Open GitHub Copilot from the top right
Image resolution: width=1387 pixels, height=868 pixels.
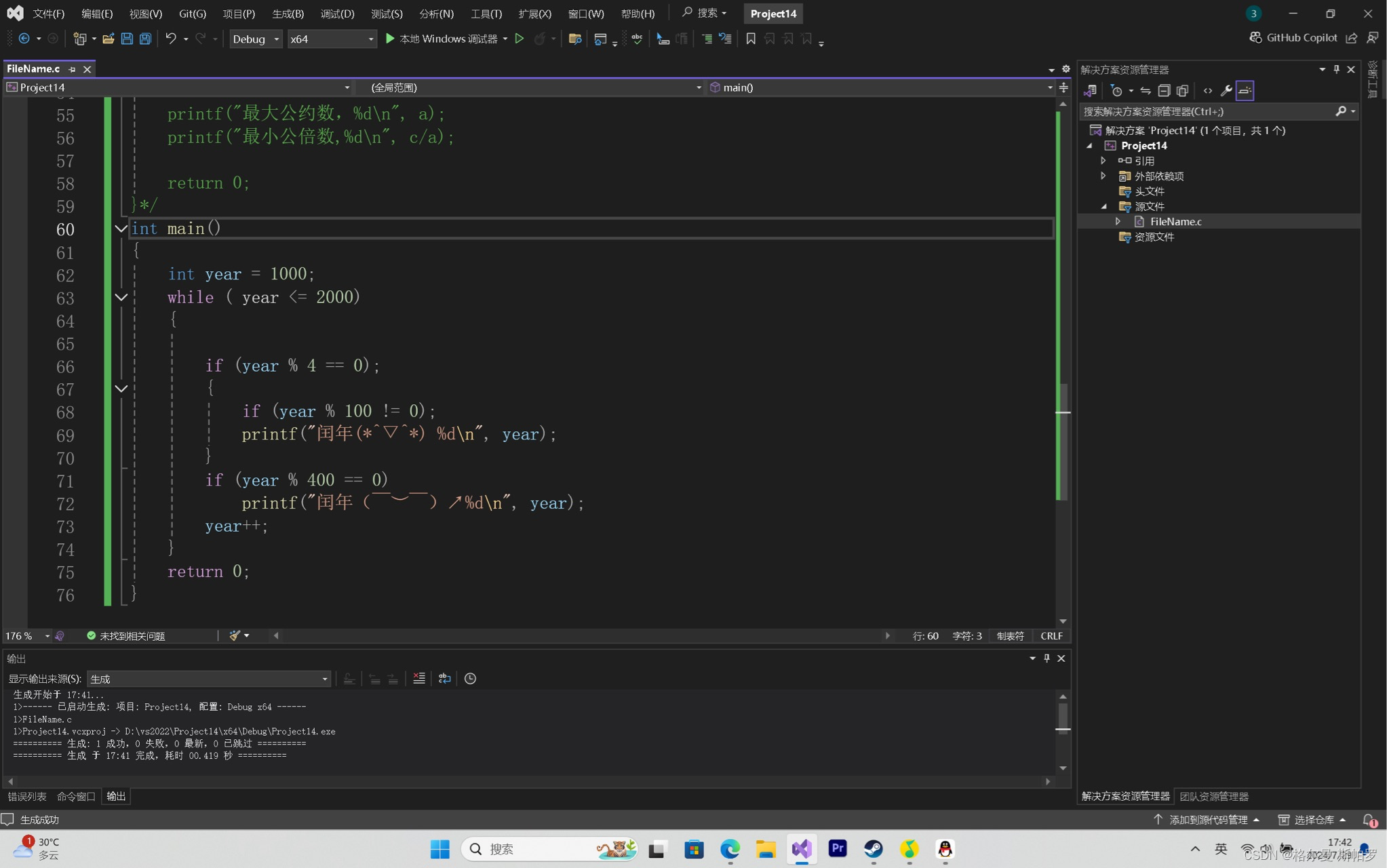(x=1293, y=38)
